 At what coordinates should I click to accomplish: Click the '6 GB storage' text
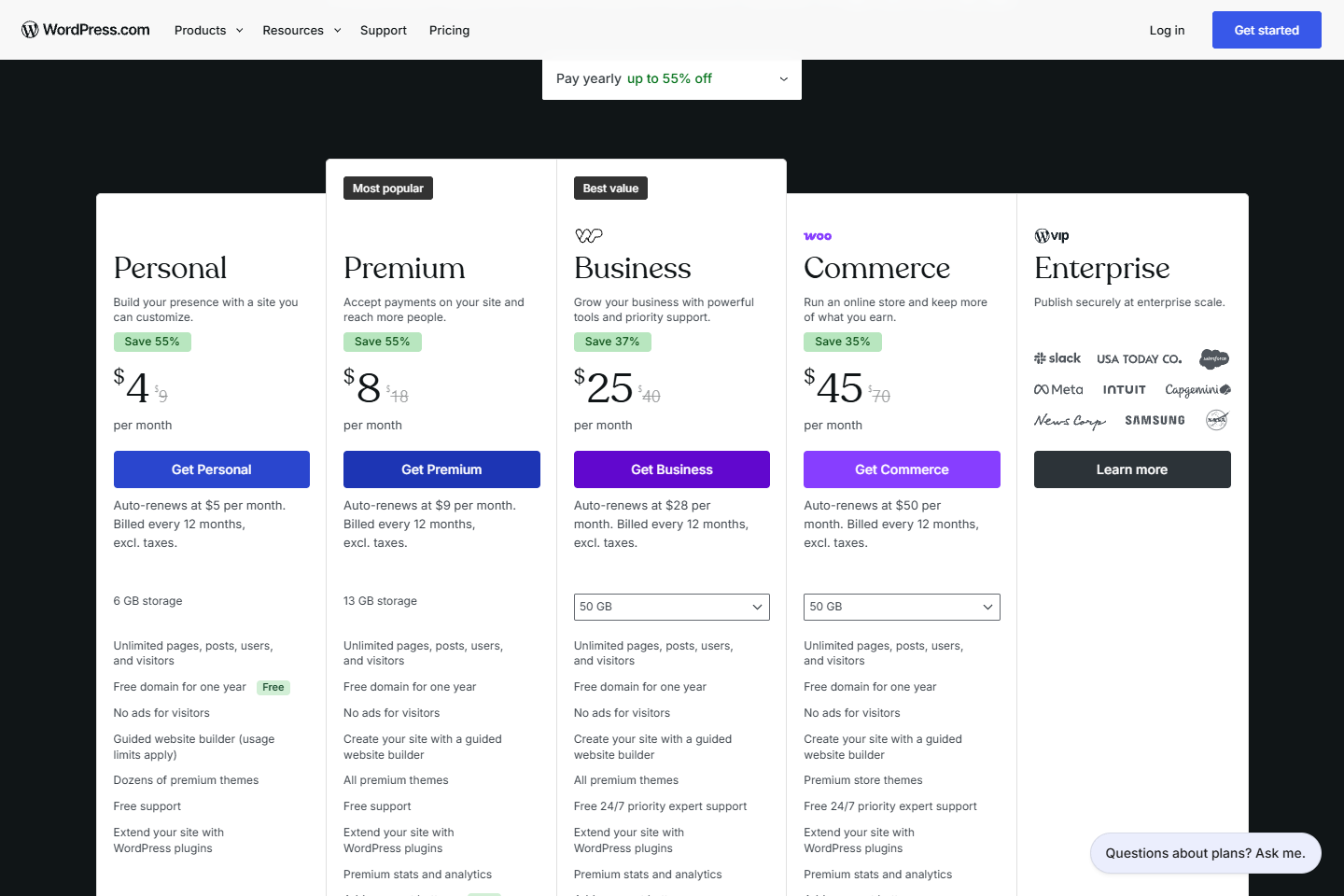[x=148, y=601]
